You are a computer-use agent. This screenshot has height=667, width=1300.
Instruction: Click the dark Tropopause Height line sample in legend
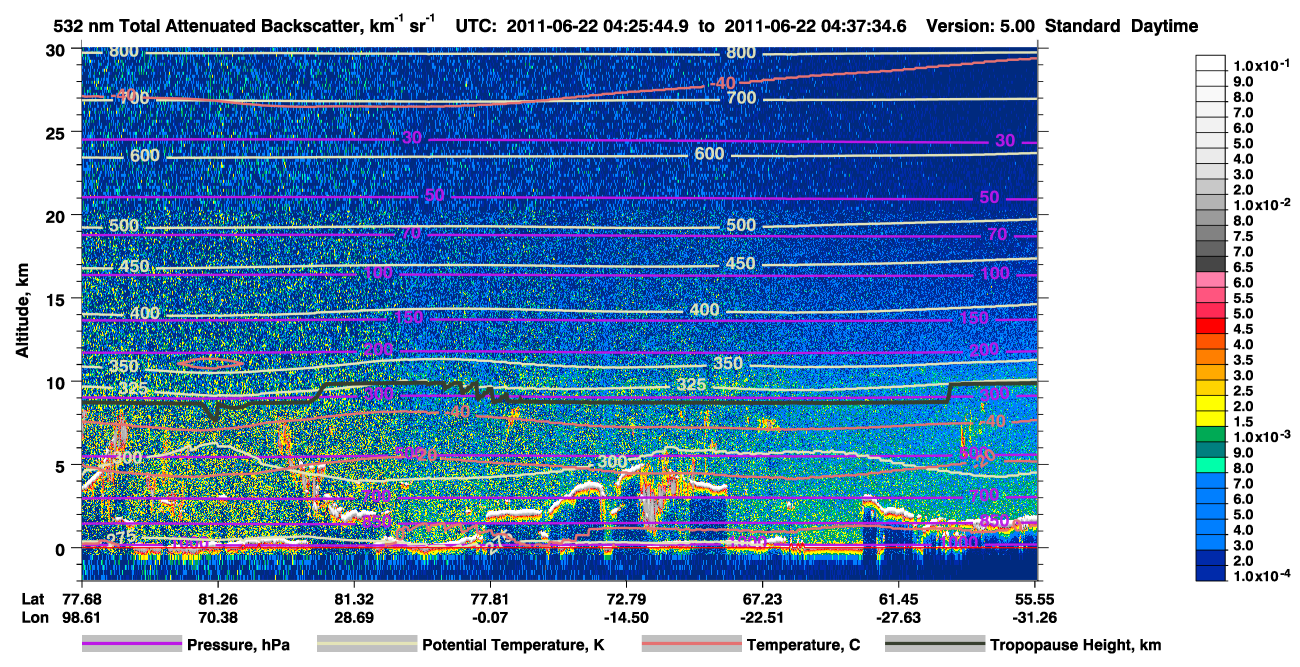coord(935,645)
